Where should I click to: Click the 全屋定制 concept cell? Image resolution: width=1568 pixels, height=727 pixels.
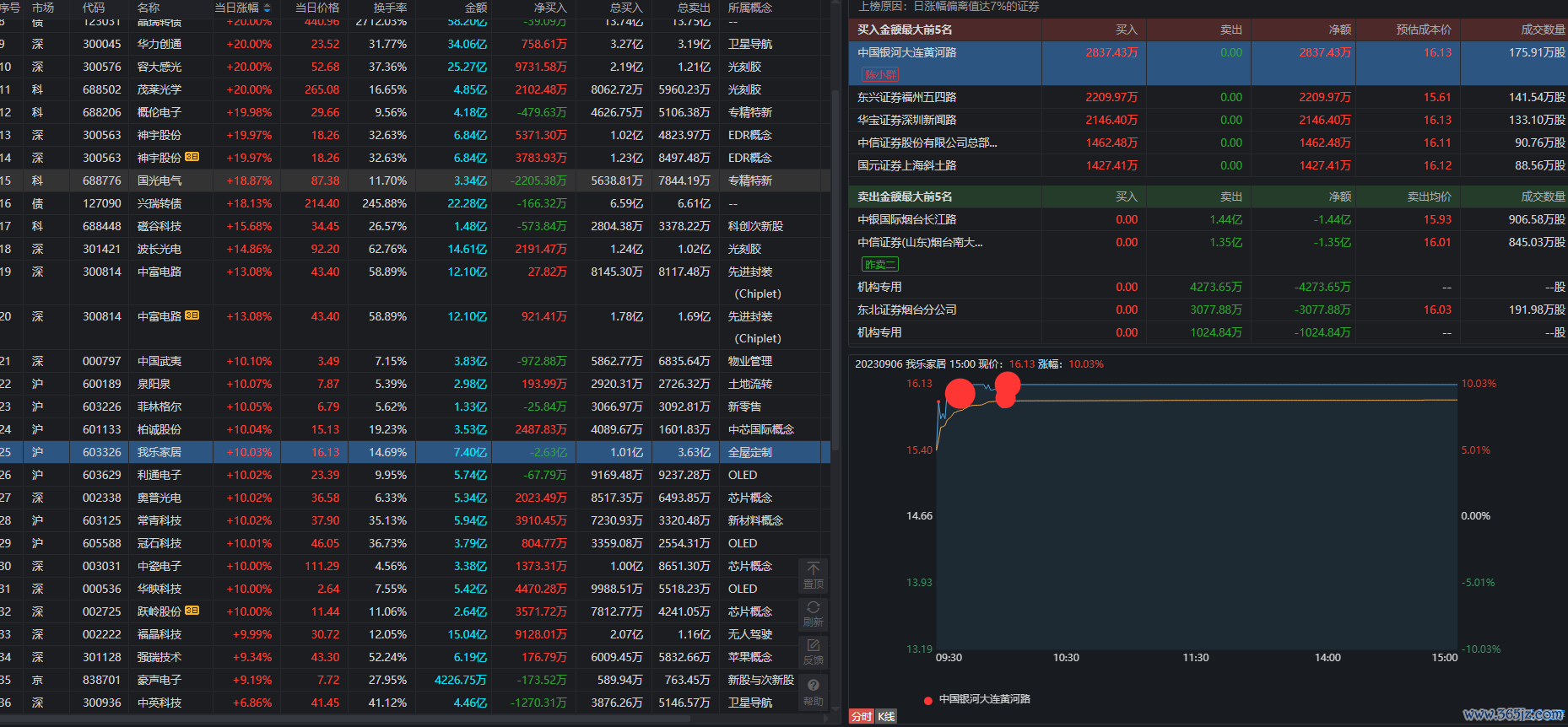pyautogui.click(x=750, y=452)
